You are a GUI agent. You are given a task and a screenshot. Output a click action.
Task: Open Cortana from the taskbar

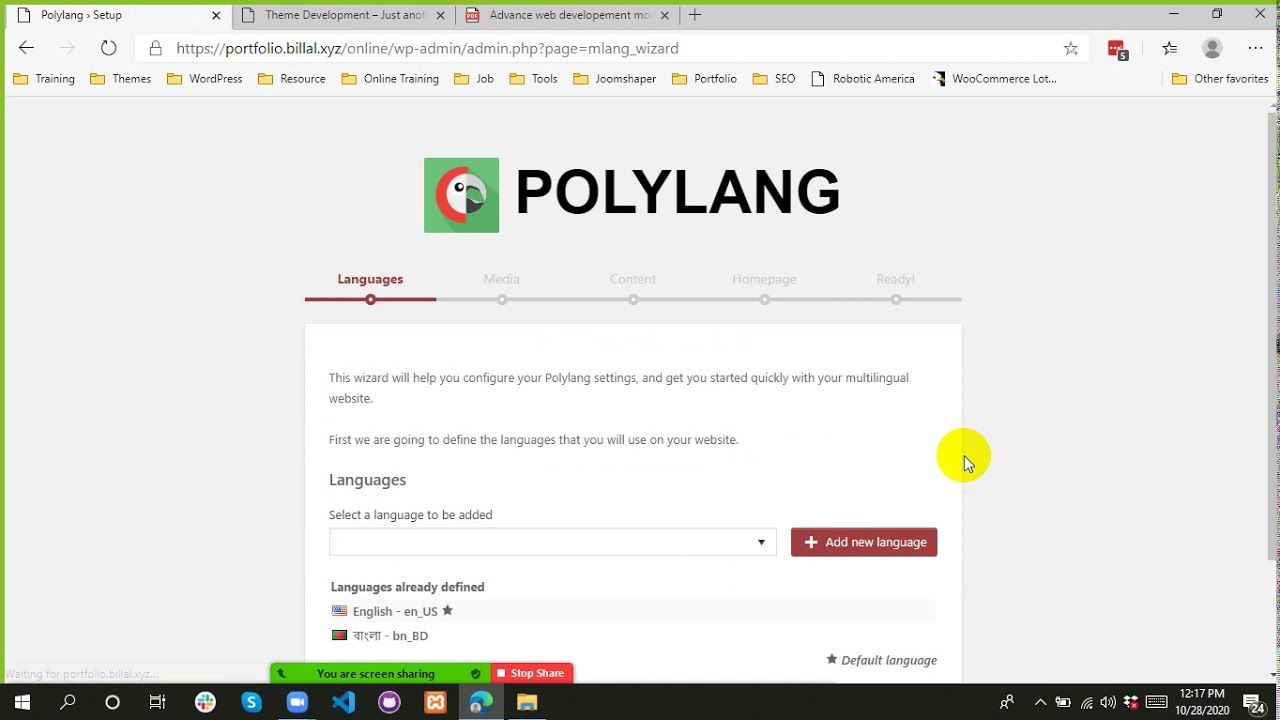[x=112, y=702]
